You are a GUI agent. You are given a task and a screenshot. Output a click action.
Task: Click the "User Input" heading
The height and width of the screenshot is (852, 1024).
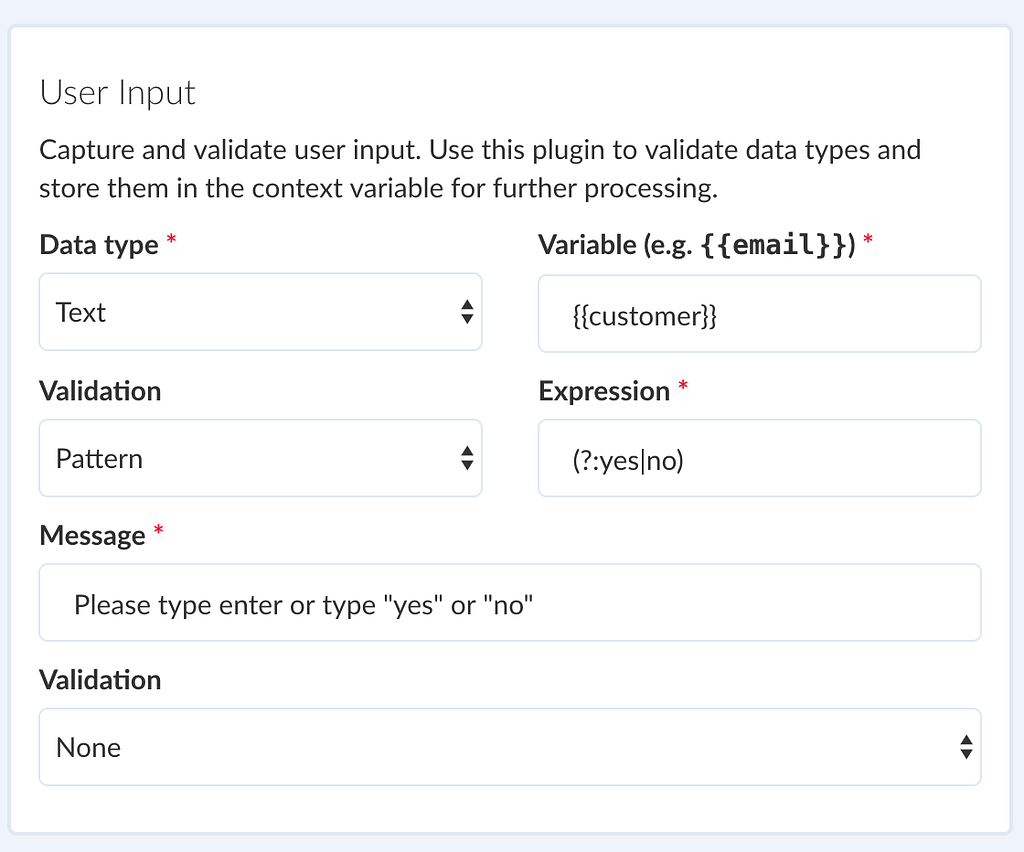117,93
